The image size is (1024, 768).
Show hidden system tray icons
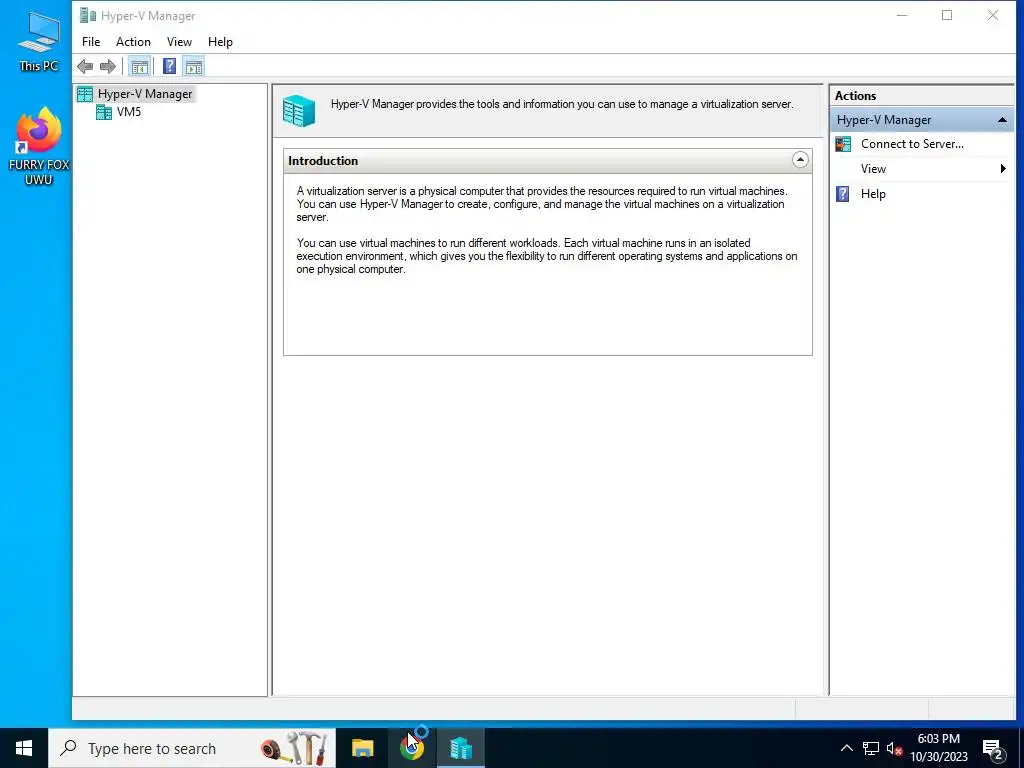(846, 748)
